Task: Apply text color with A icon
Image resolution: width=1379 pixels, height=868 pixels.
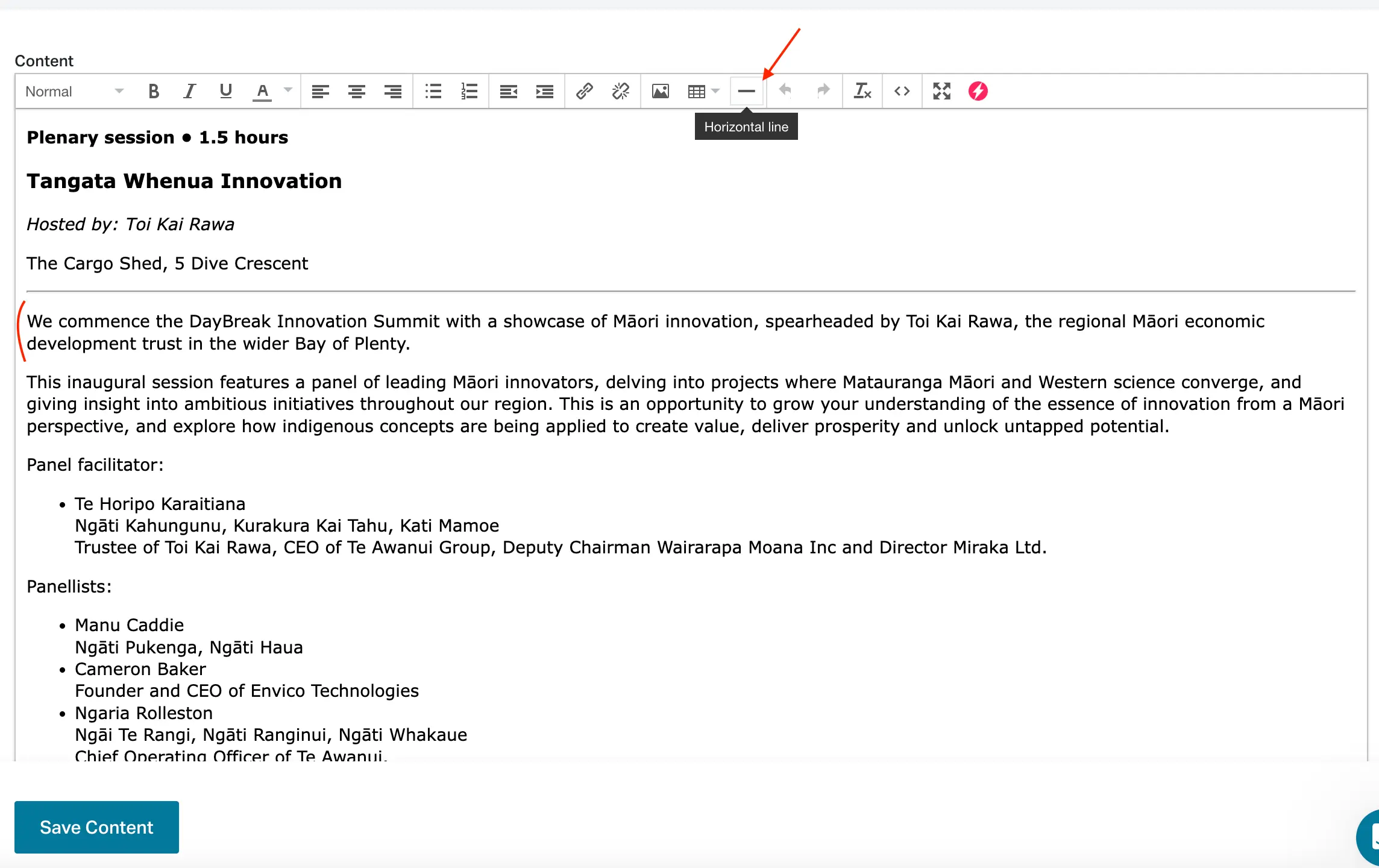Action: 262,91
